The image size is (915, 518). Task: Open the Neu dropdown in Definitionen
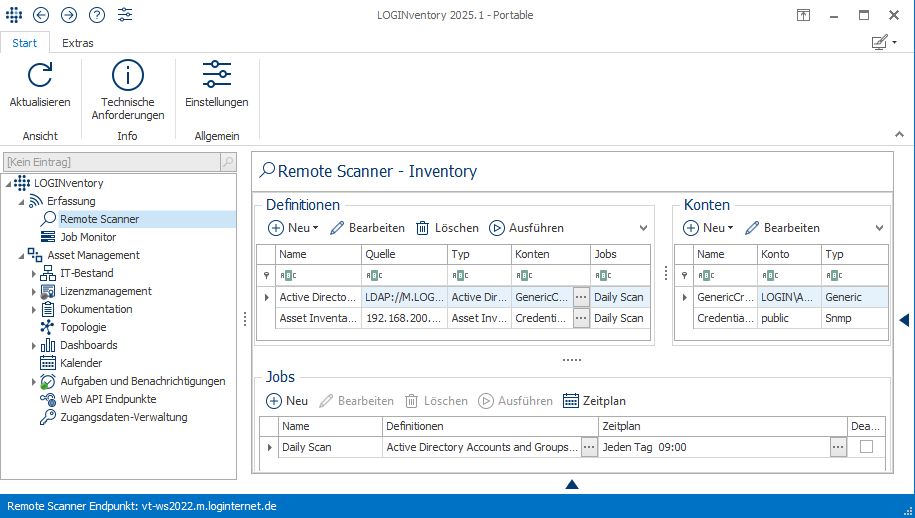[x=293, y=228]
